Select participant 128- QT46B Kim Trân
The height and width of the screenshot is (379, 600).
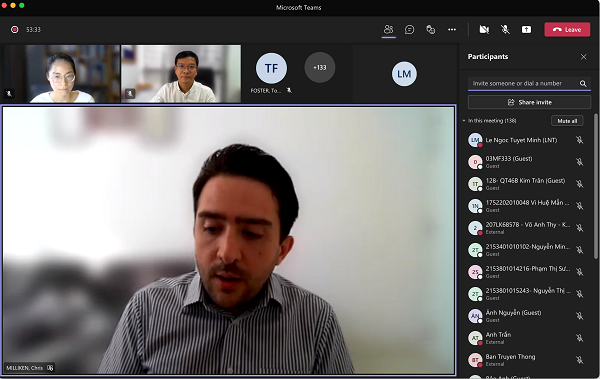(x=526, y=184)
